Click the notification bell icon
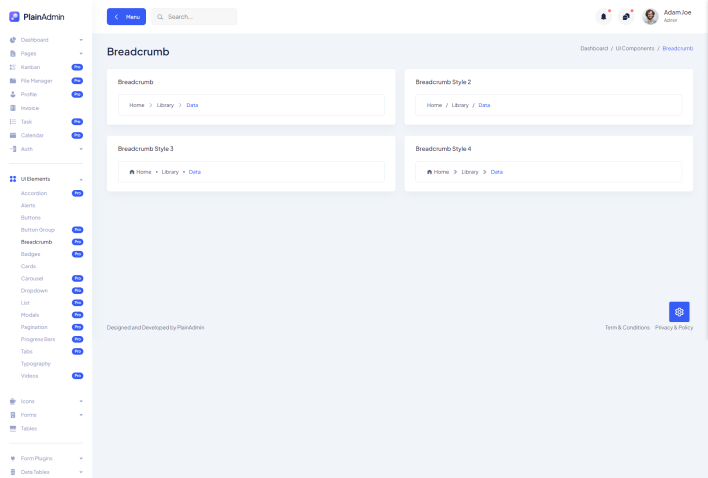 coord(603,16)
